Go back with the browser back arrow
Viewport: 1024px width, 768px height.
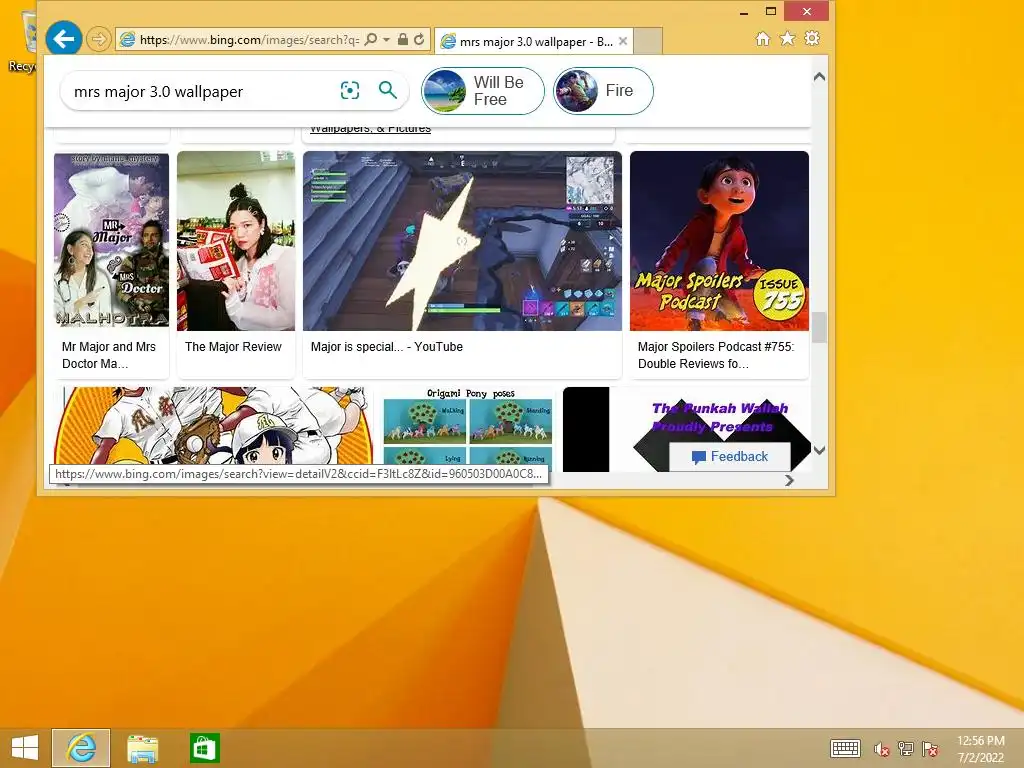[63, 39]
